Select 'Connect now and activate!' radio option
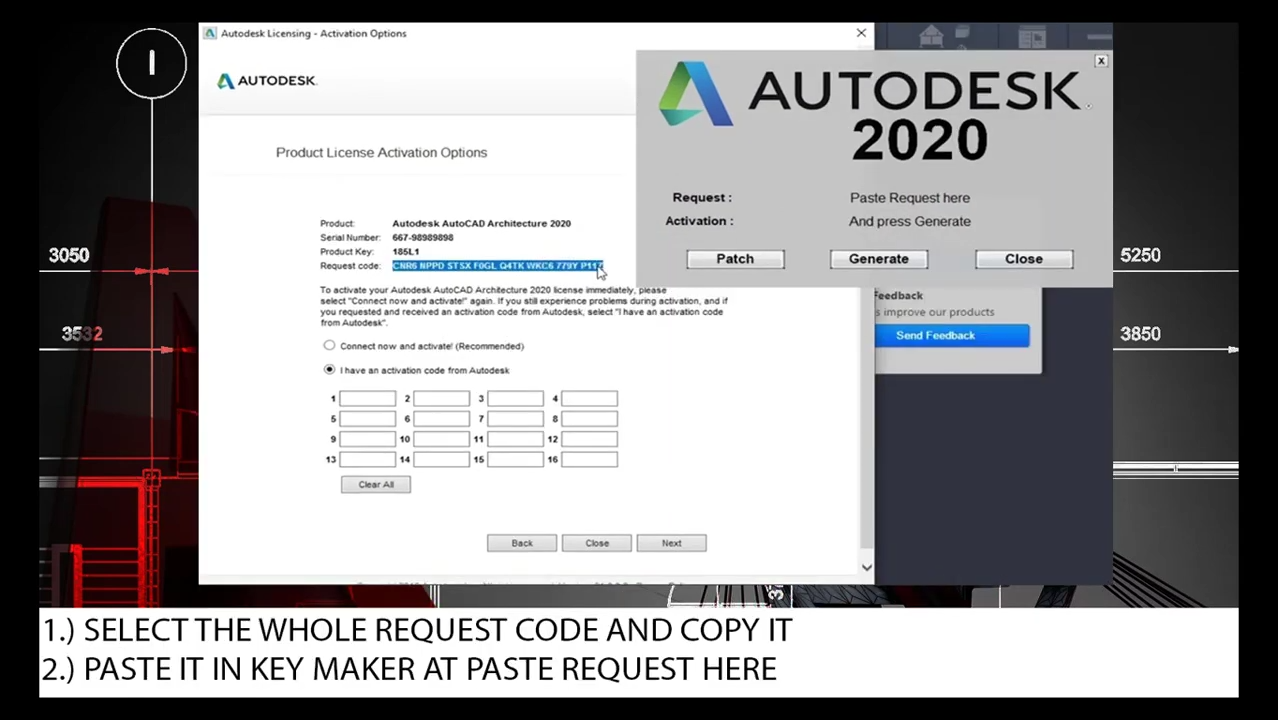1278x720 pixels. (x=329, y=346)
